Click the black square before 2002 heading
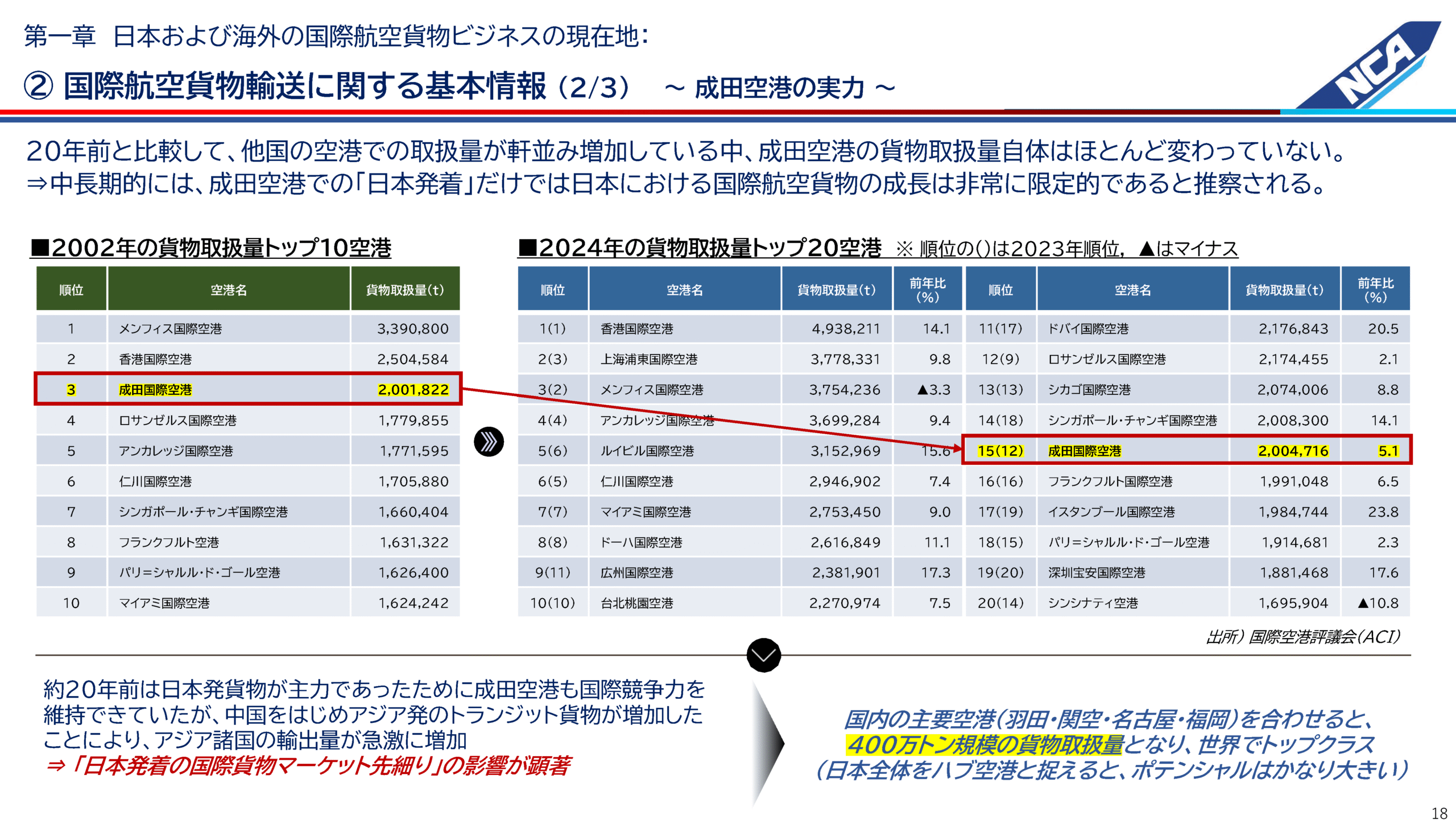 click(40, 248)
